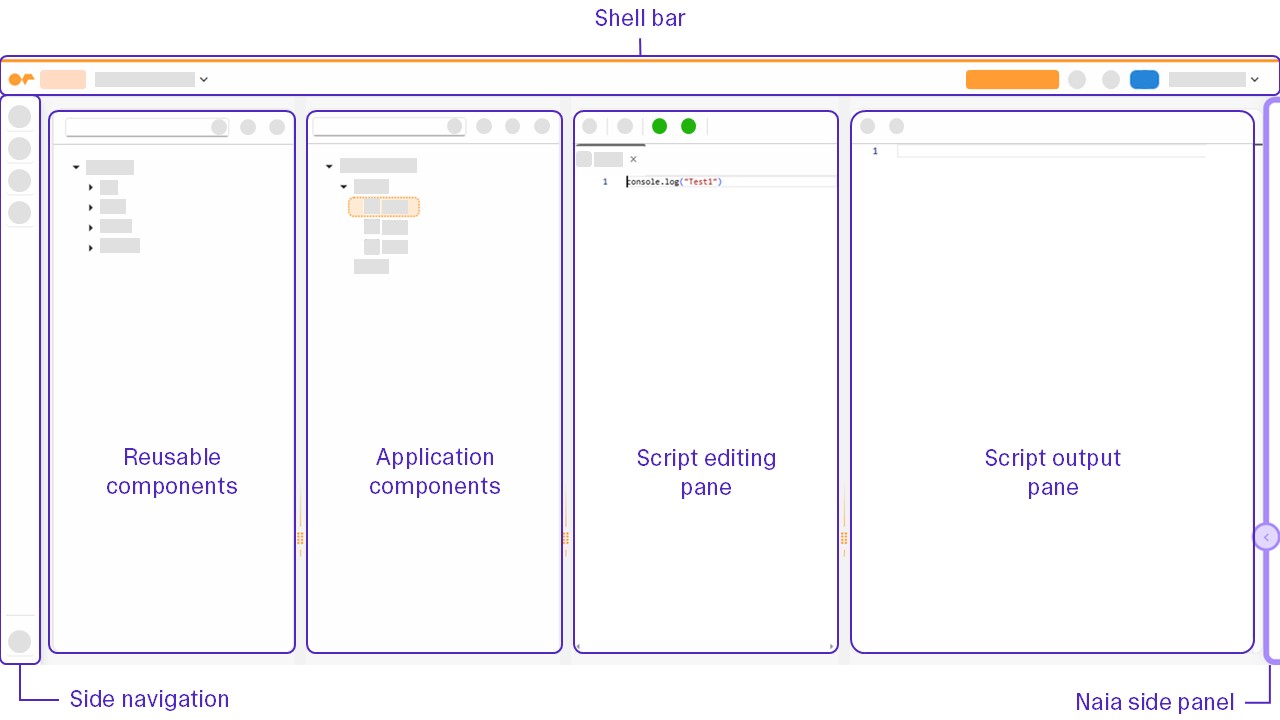1280x720 pixels.
Task: Collapse the root tree node in Reusable components
Action: pos(76,167)
